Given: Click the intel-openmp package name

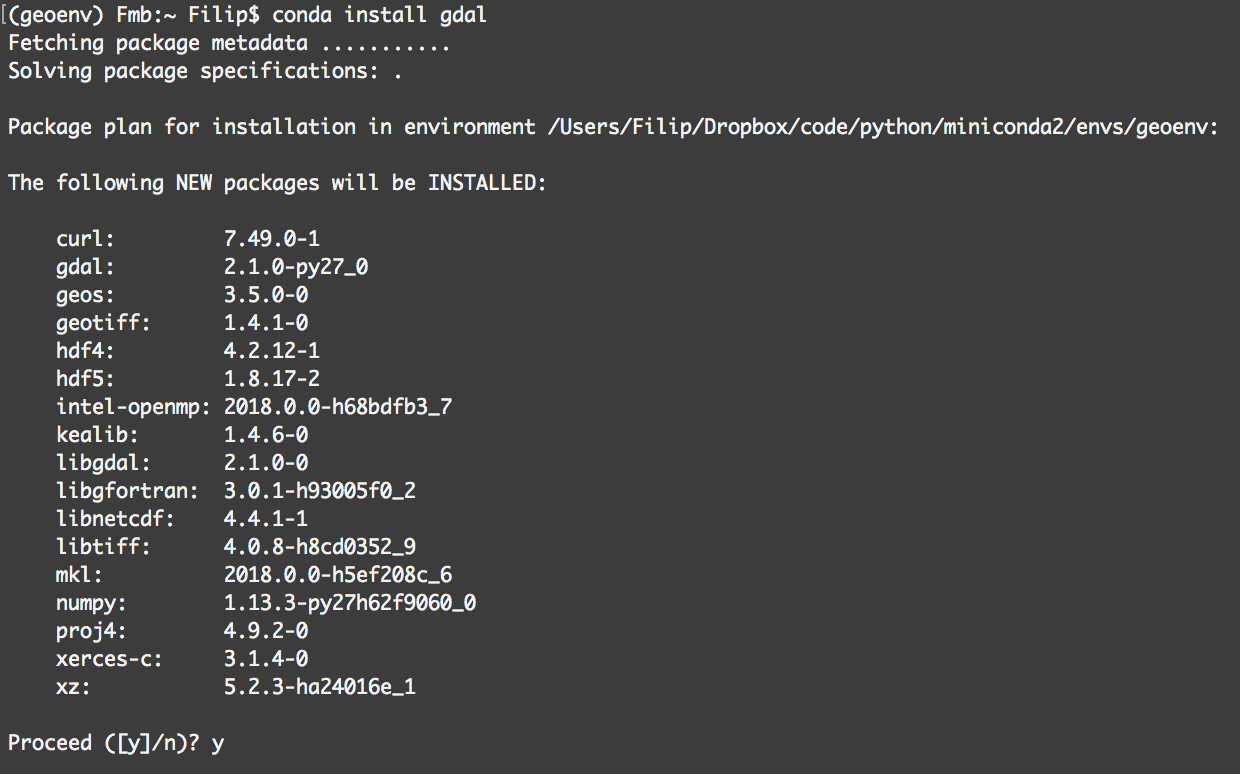Looking at the screenshot, I should coord(134,407).
